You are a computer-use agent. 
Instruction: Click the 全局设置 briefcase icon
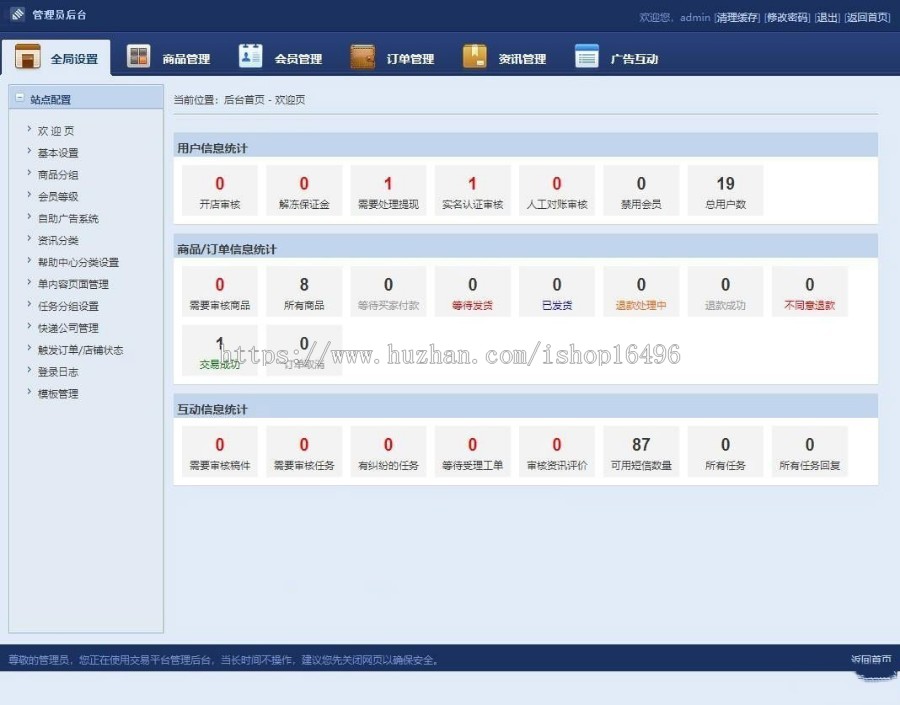(28, 57)
